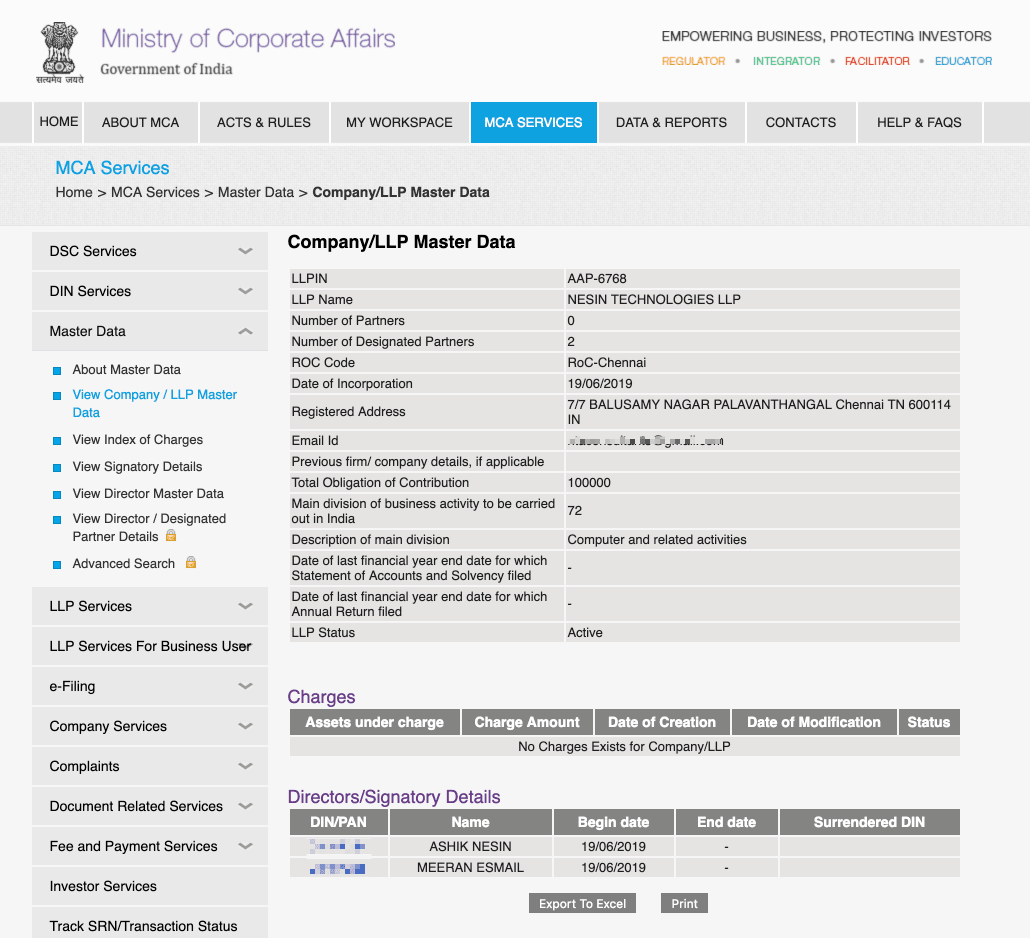Open View Director / Designated Partner Details

click(149, 527)
